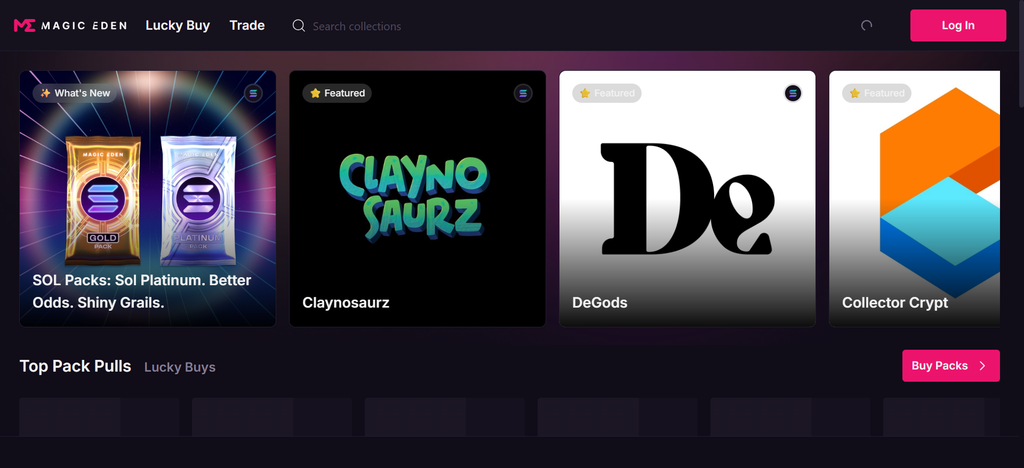Select the Top Pack Pulls tab
The image size is (1024, 468).
pos(75,366)
